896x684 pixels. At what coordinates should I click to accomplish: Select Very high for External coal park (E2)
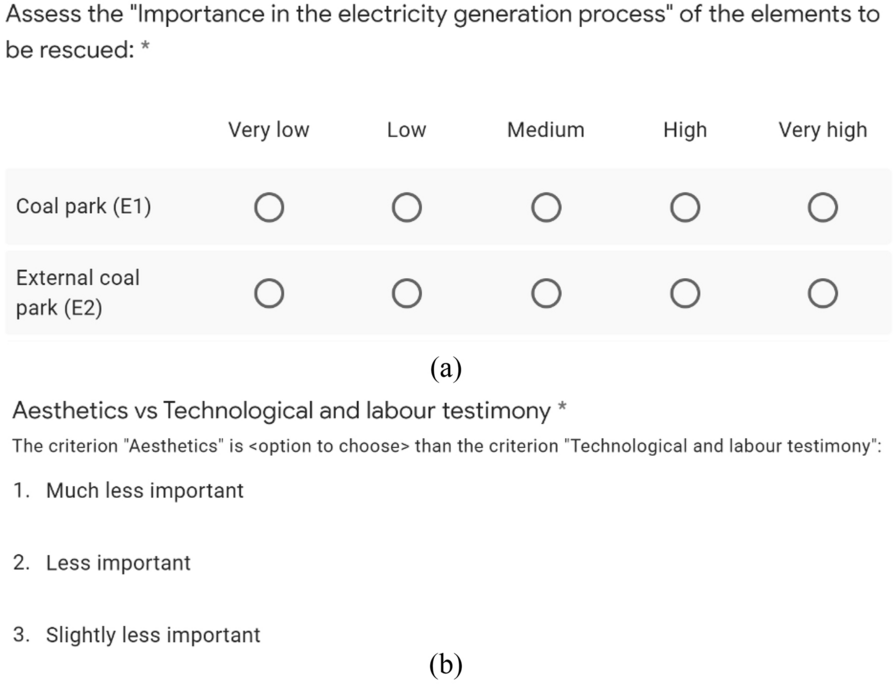tap(823, 293)
